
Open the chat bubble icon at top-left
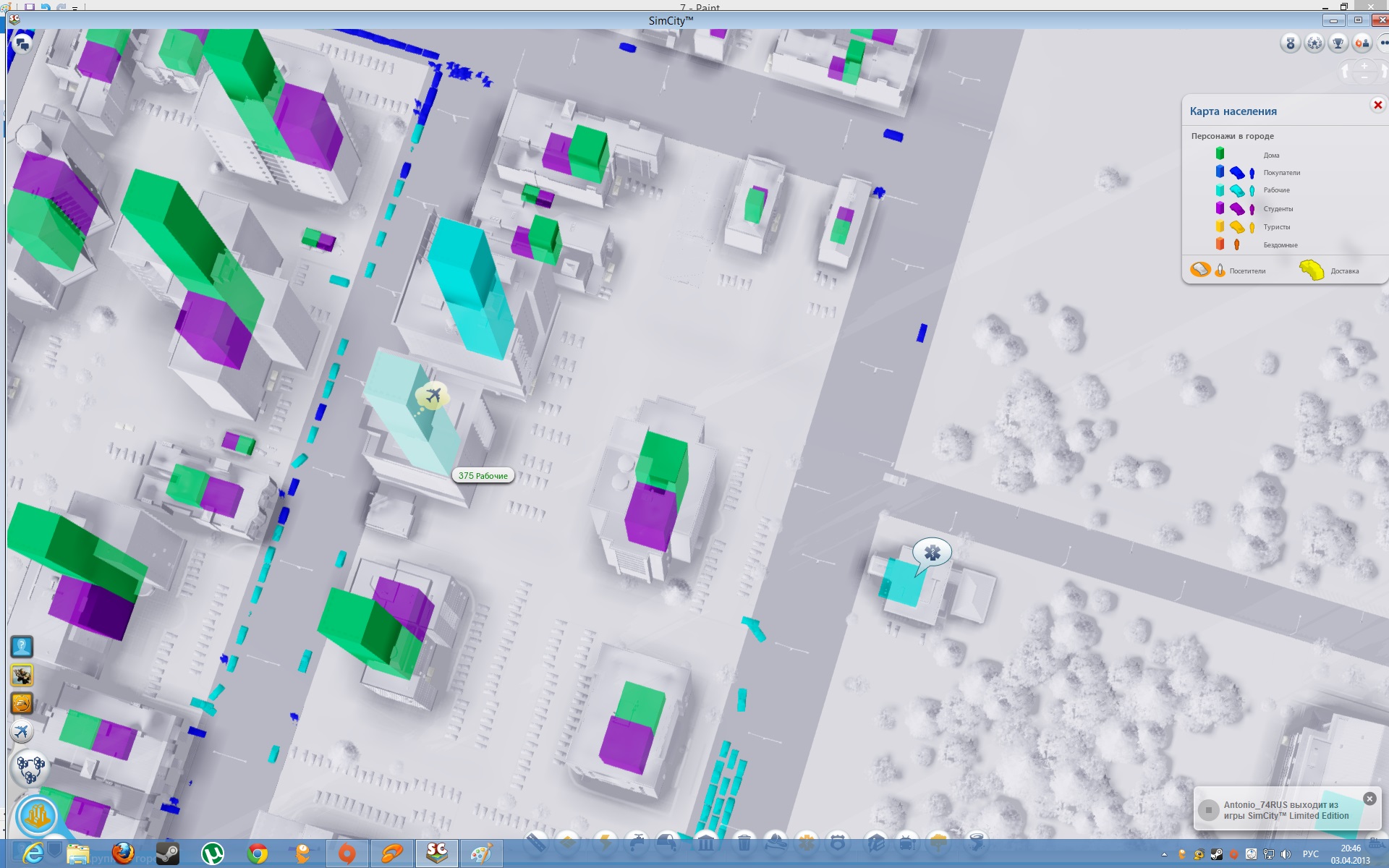point(22,43)
